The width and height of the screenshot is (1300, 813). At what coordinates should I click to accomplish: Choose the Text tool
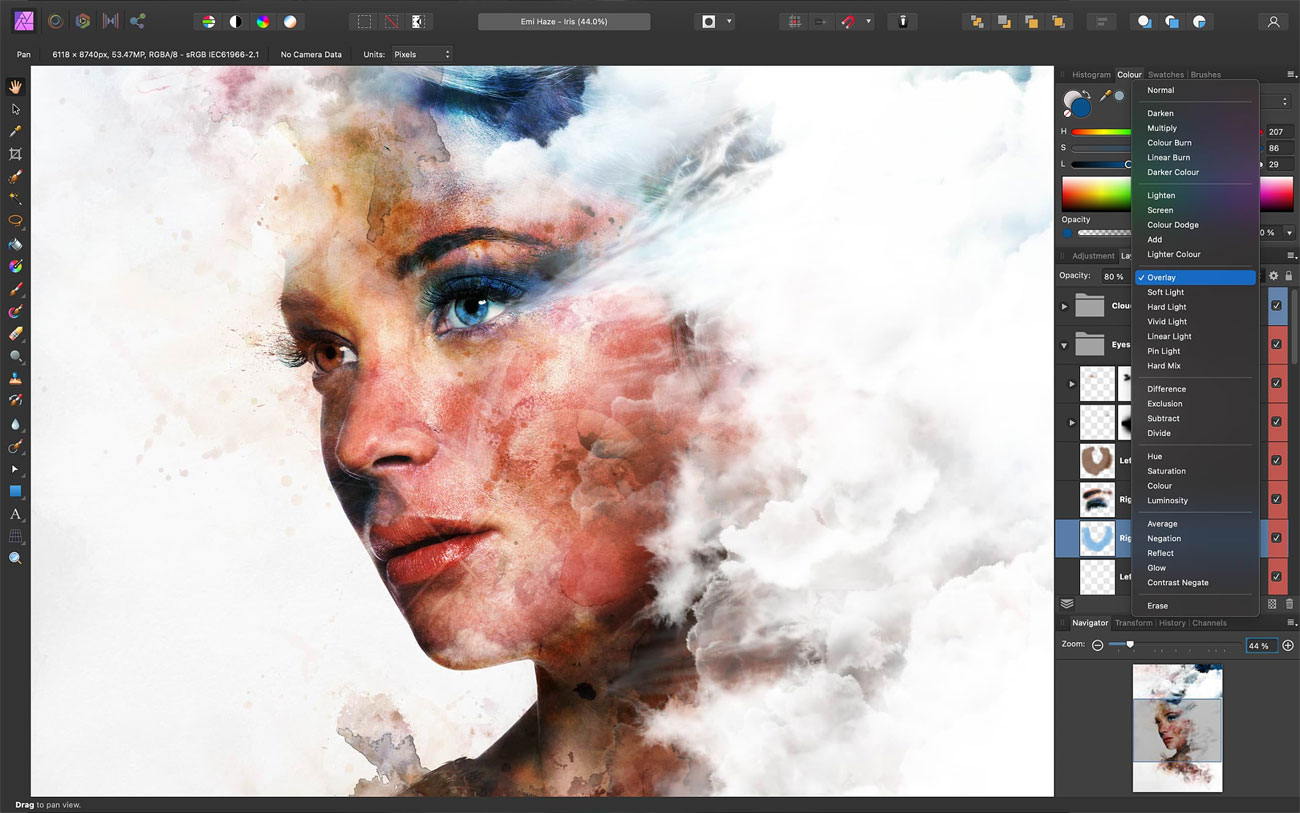[x=14, y=512]
